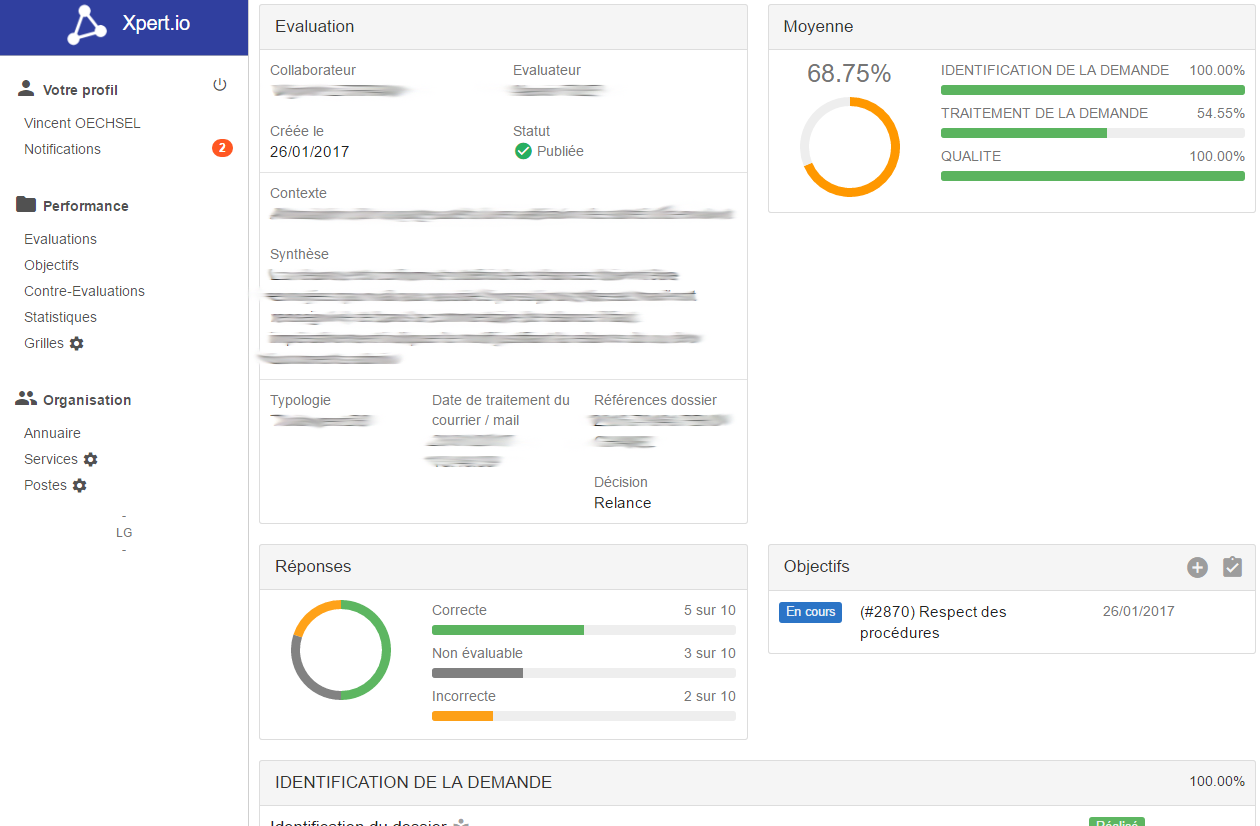Click the gear icon beside Postes

(80, 485)
